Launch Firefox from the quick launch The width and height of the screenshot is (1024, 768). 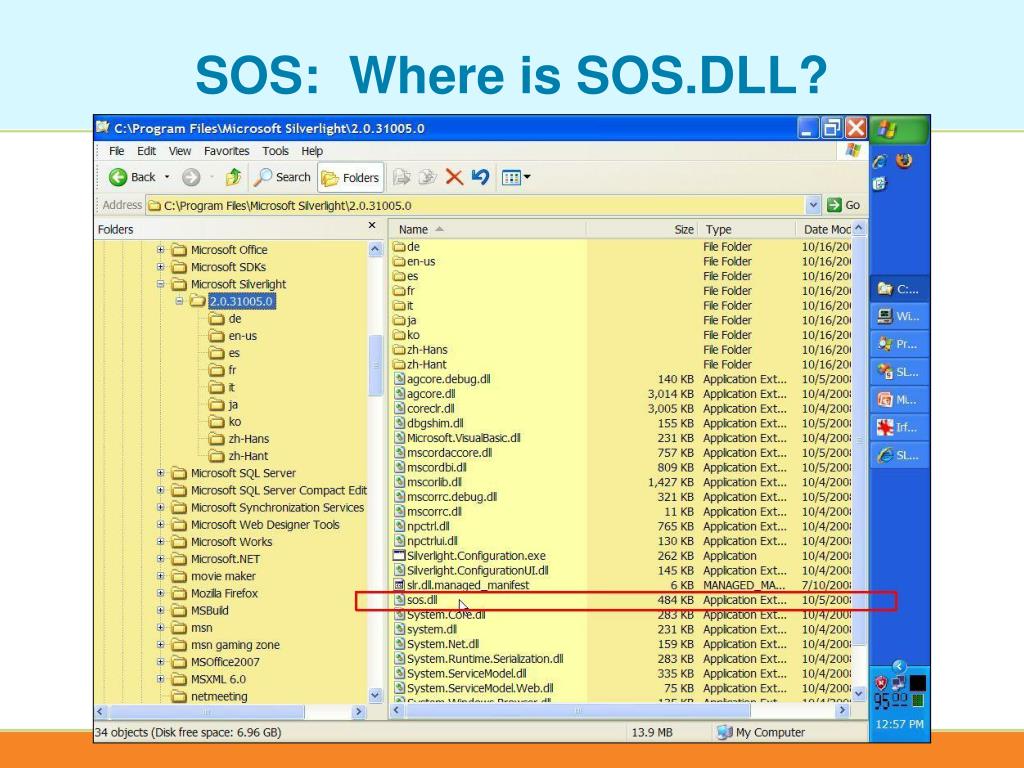tap(904, 161)
